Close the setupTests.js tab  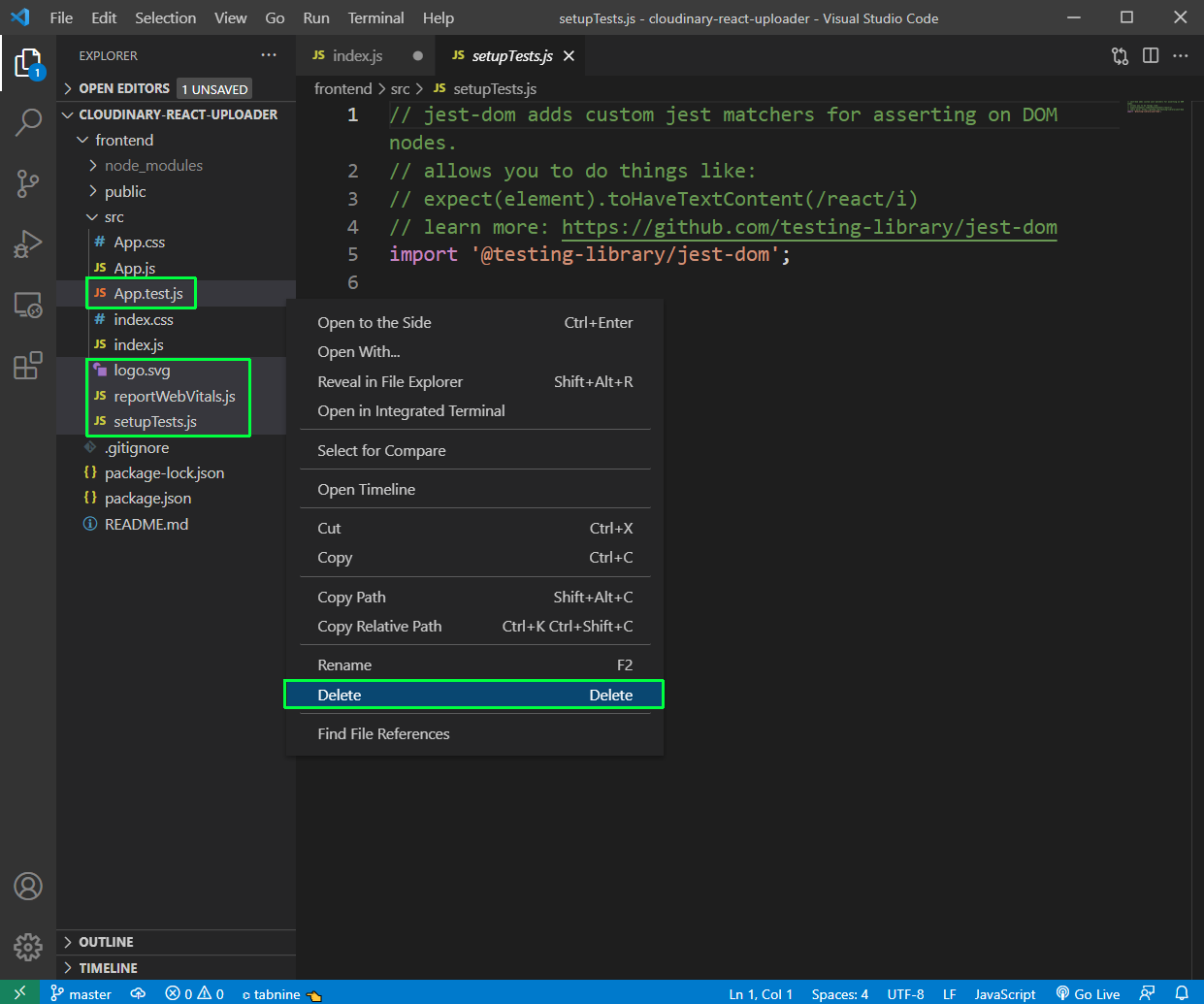pos(569,56)
